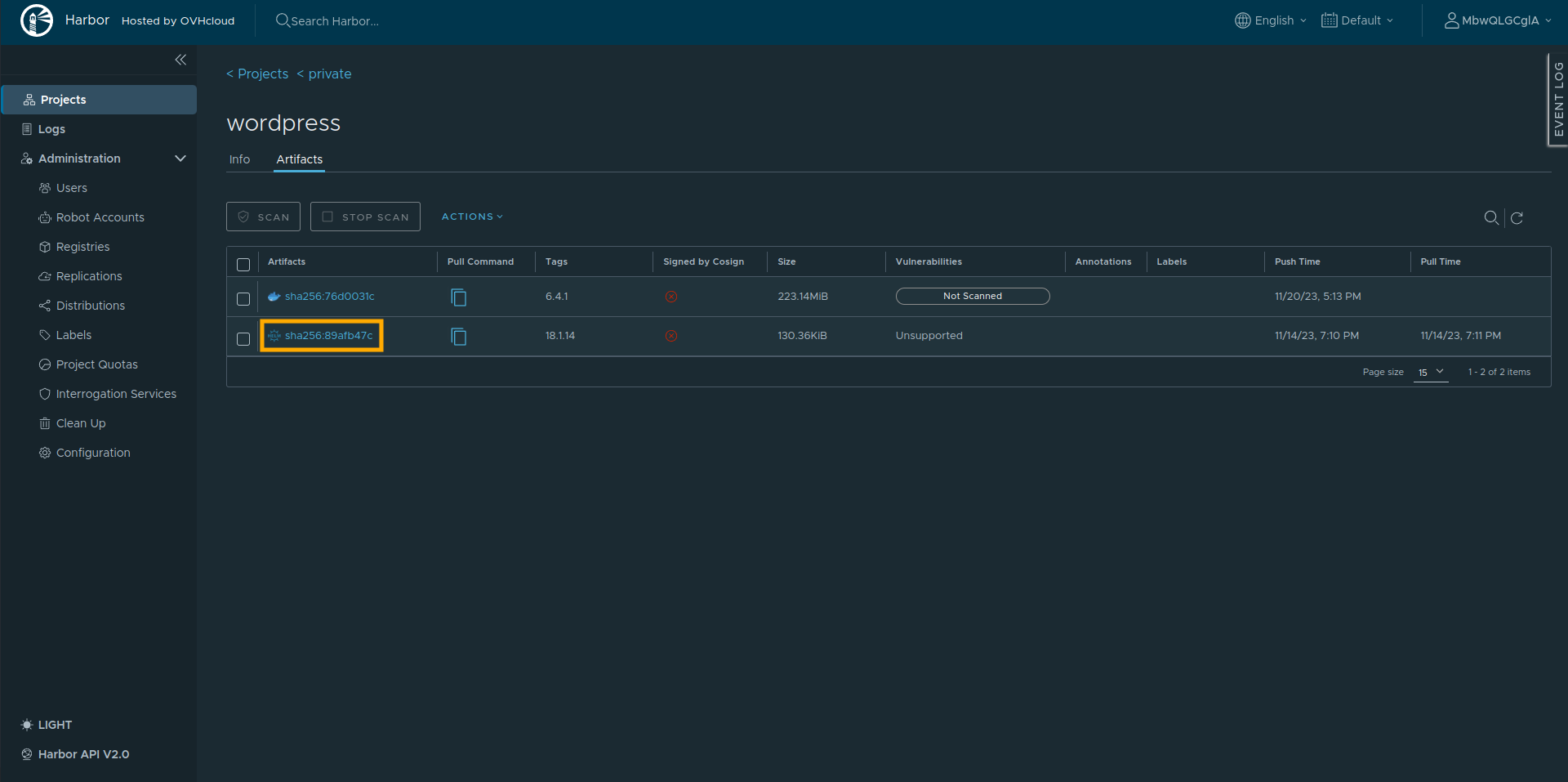The width and height of the screenshot is (1568, 782).
Task: Select all artifacts with header checkbox
Action: (x=243, y=264)
